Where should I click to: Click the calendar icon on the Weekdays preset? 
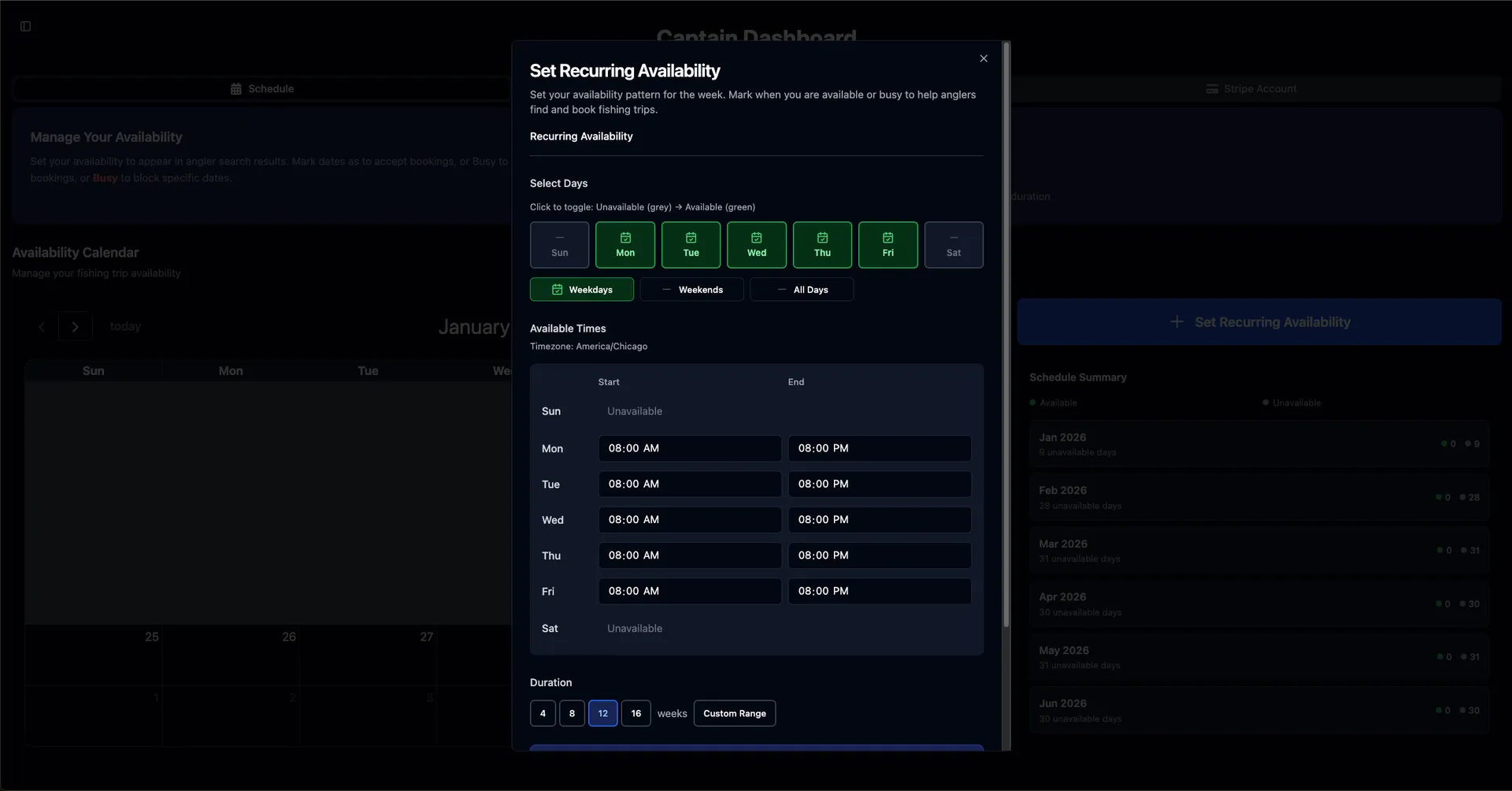point(558,289)
